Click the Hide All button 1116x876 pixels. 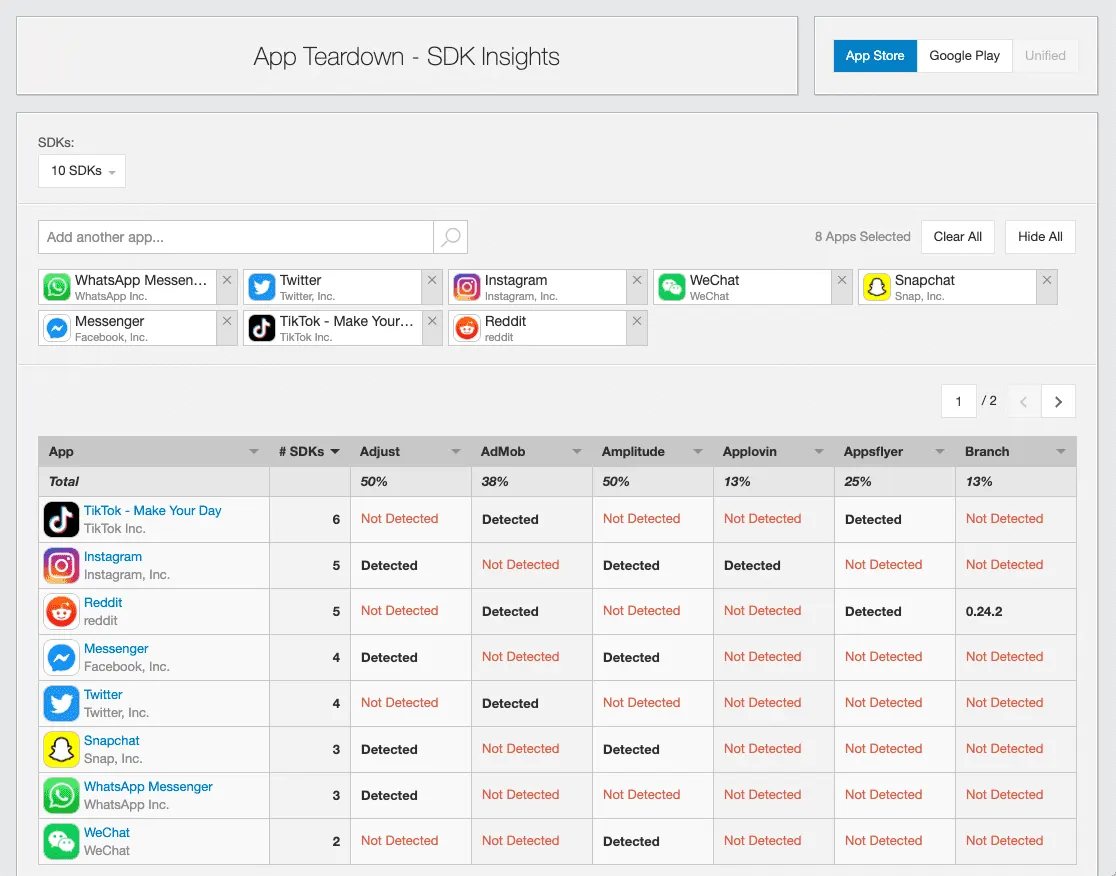1040,237
